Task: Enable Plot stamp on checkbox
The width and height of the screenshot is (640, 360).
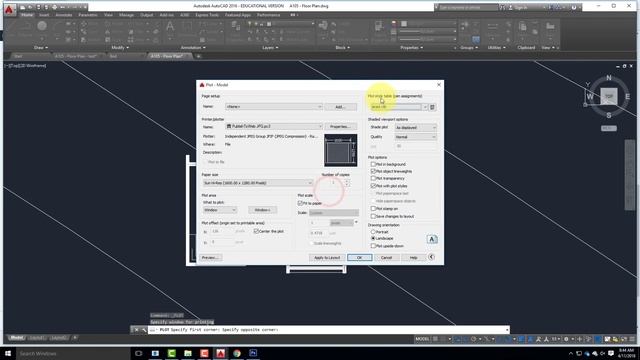Action: pyautogui.click(x=373, y=209)
